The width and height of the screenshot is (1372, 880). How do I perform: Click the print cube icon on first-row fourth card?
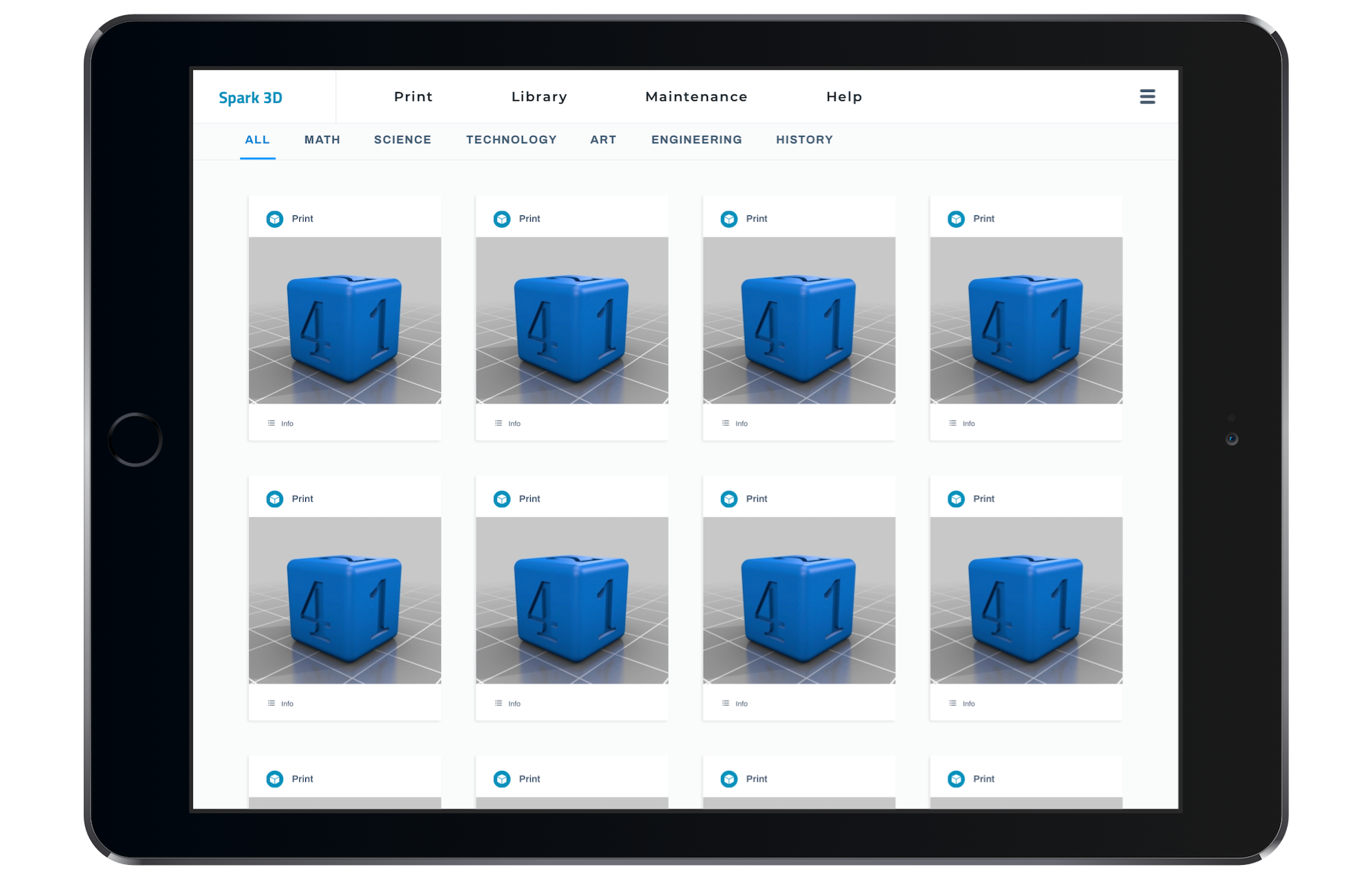(956, 219)
